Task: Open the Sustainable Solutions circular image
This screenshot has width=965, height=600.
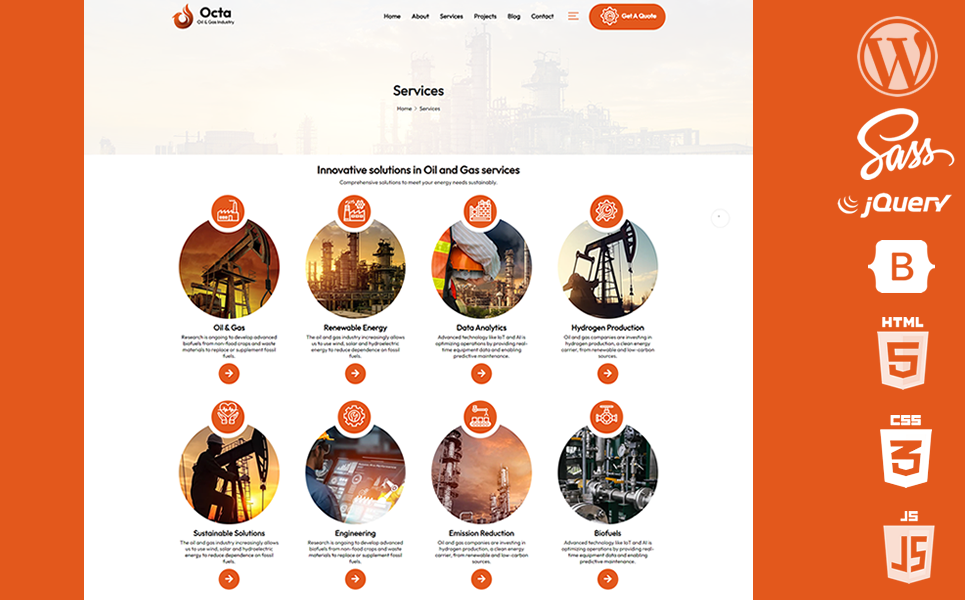Action: click(229, 474)
